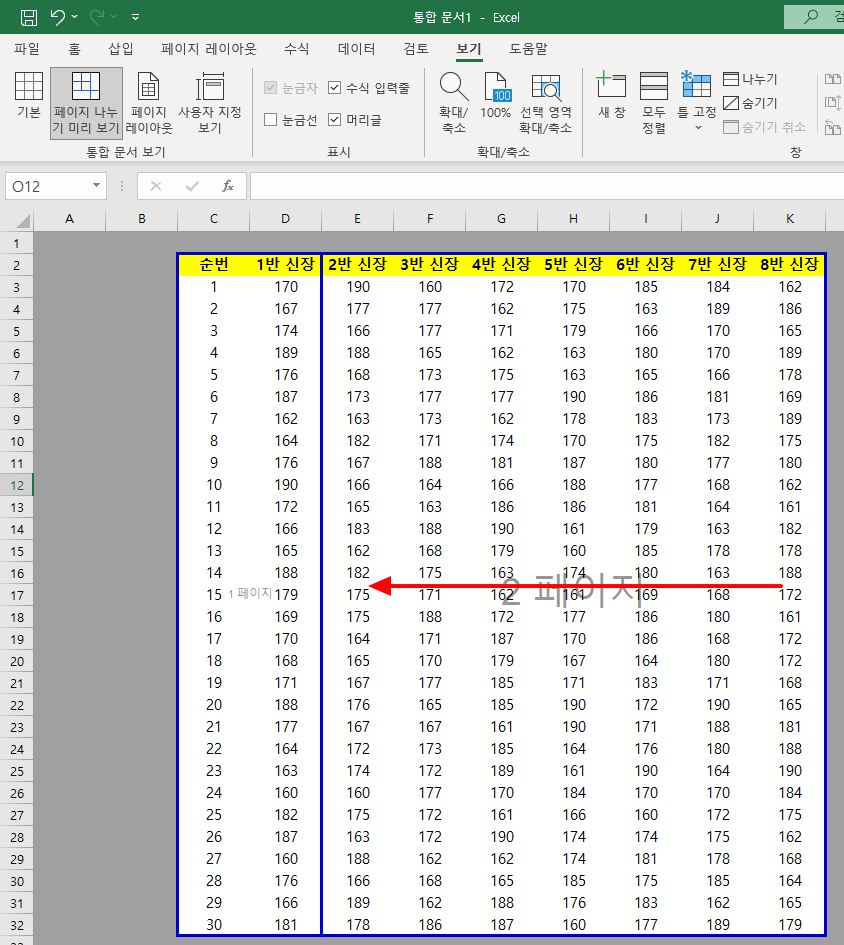
Task: Click 숨기기 hide window button
Action: pyautogui.click(x=750, y=103)
